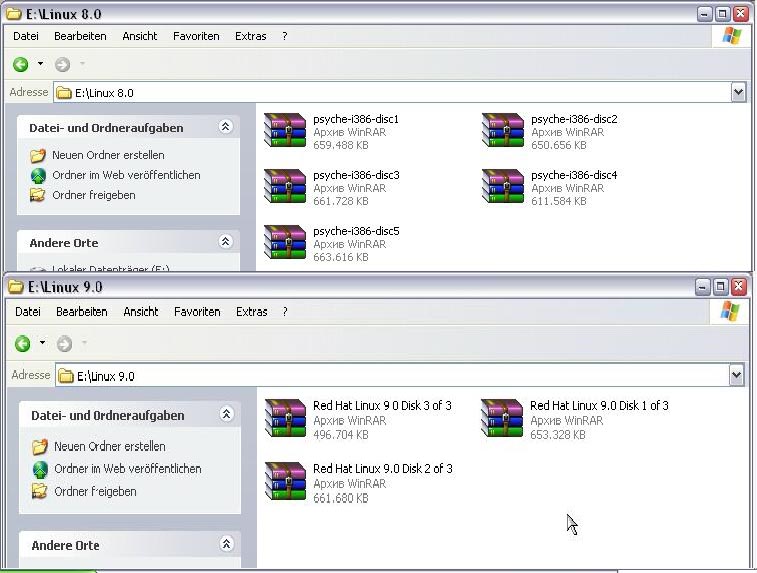Open address dropdown in Linux 8.0 window
The width and height of the screenshot is (757, 573).
738,92
